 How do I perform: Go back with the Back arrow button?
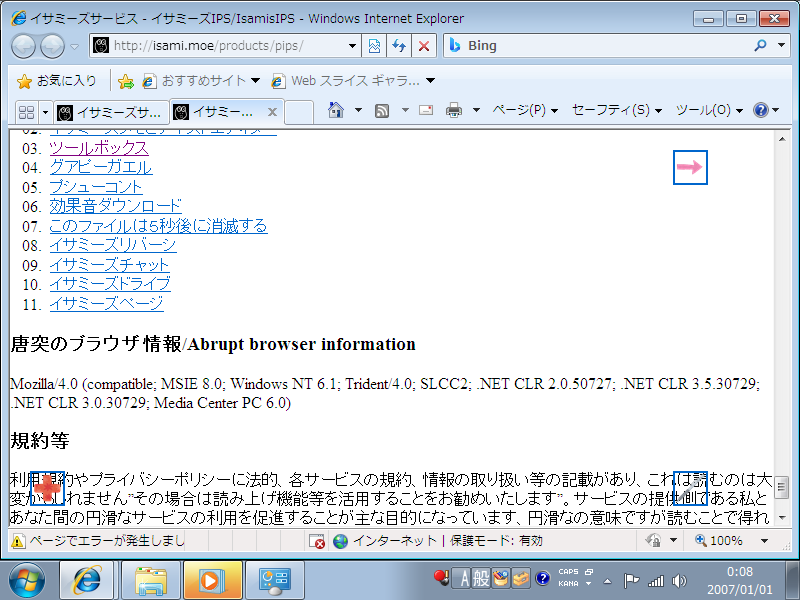click(23, 46)
